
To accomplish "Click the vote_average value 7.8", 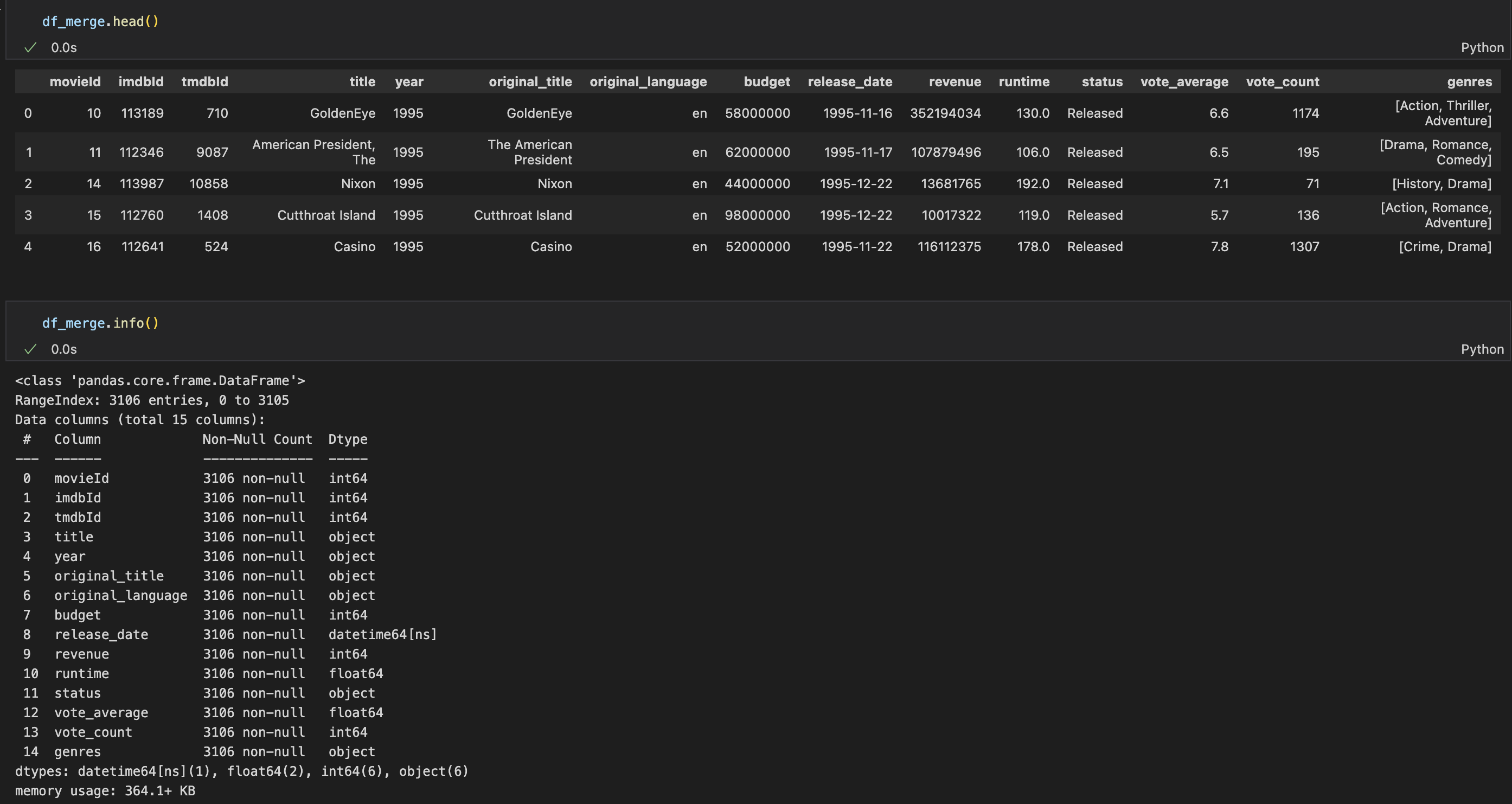I will (1220, 247).
